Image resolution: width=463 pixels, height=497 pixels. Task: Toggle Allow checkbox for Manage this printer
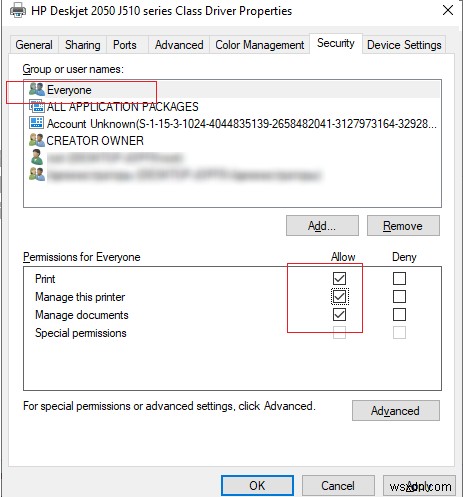(x=339, y=296)
